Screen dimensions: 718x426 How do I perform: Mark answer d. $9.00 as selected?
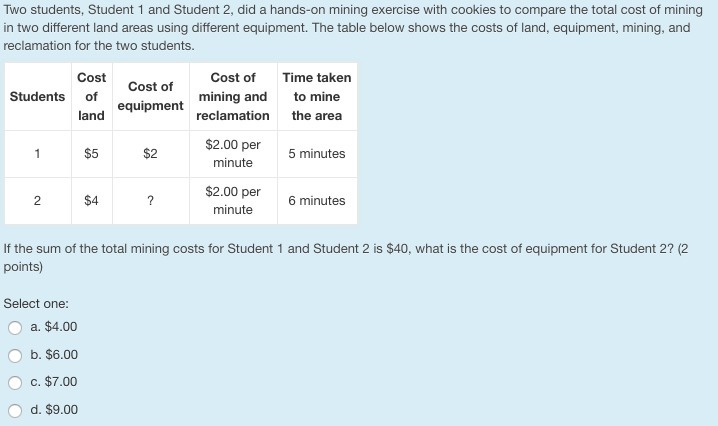point(15,410)
